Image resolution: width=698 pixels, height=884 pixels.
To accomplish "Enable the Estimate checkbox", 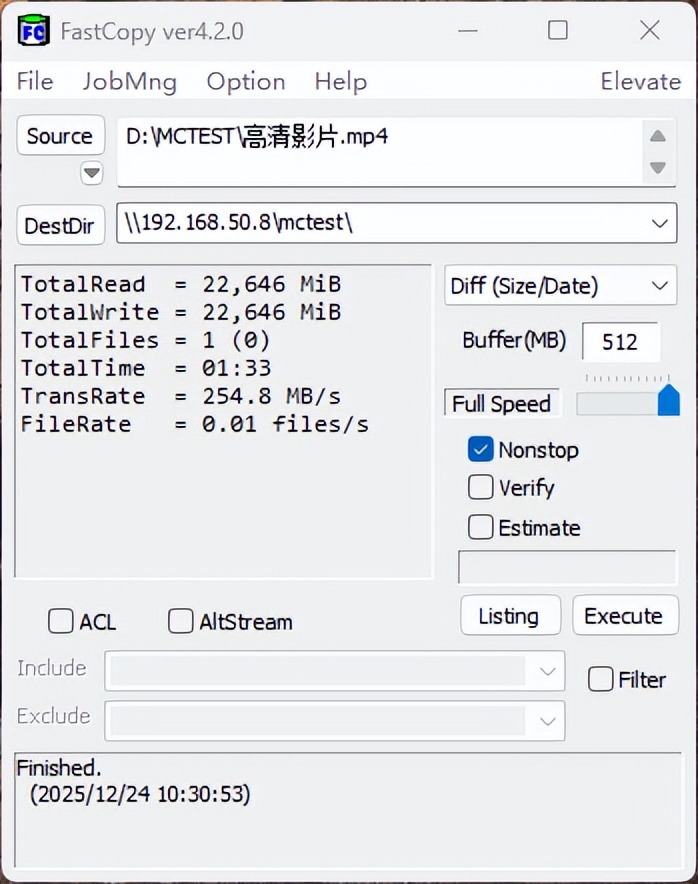I will (x=481, y=527).
